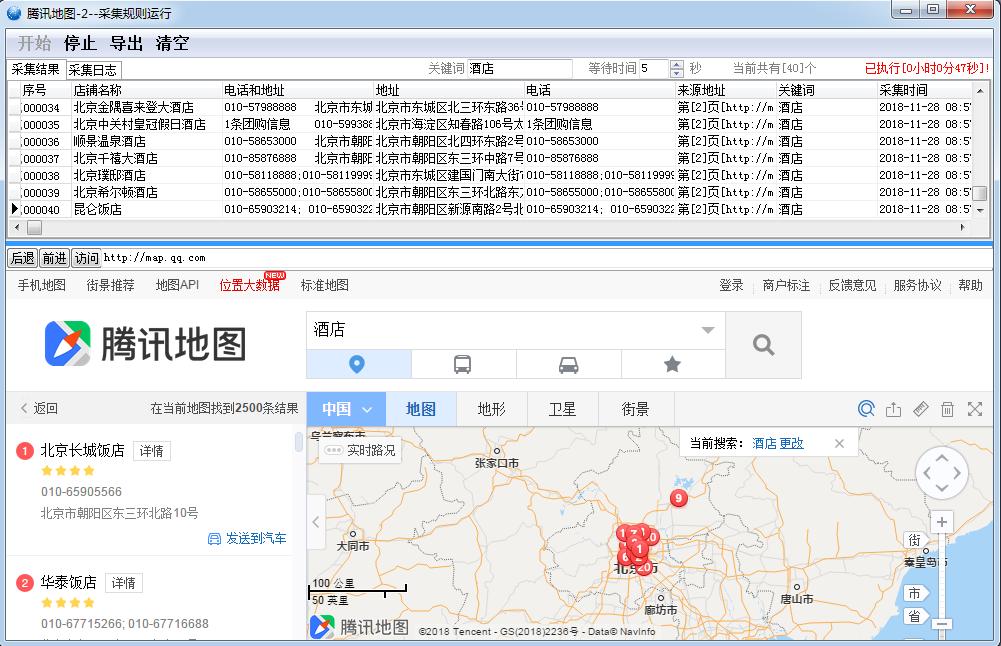
Task: Select the 街景 street view tab
Action: 635,409
